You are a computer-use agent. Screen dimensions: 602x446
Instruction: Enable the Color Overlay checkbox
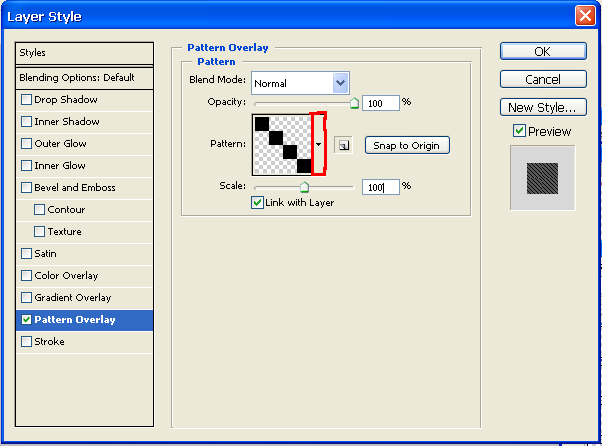click(26, 276)
